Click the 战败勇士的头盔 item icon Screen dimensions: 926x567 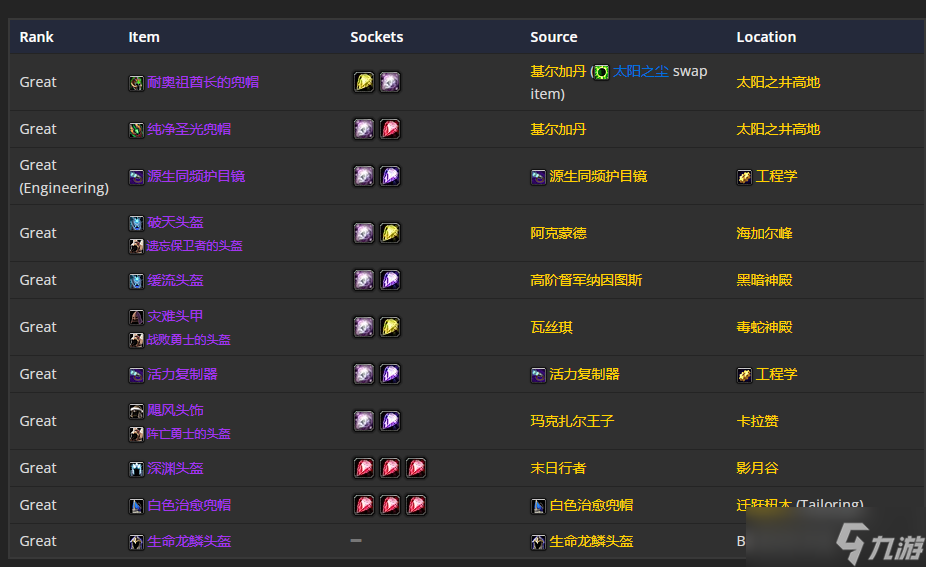tap(136, 340)
